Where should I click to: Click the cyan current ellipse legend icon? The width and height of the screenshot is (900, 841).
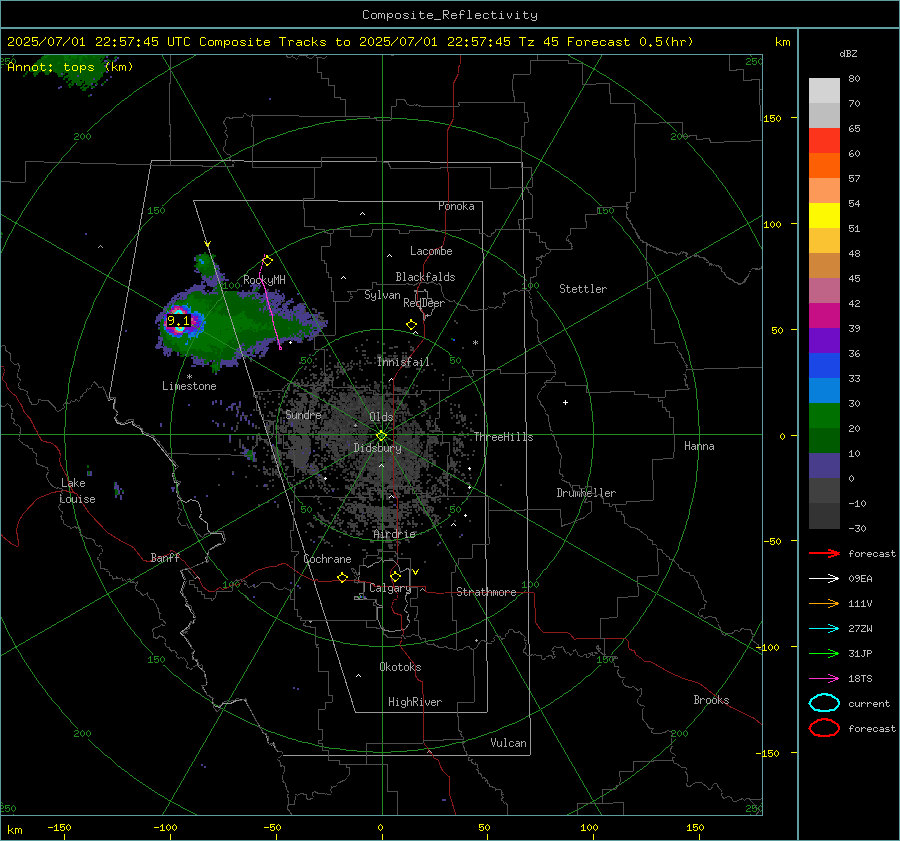[824, 703]
